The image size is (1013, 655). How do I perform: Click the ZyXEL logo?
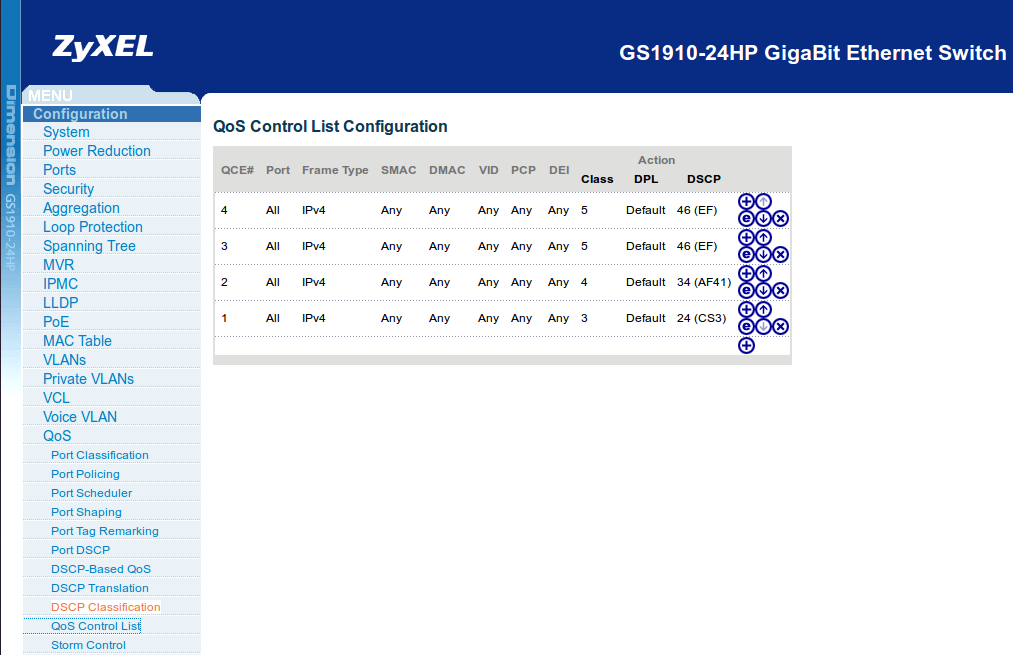103,47
